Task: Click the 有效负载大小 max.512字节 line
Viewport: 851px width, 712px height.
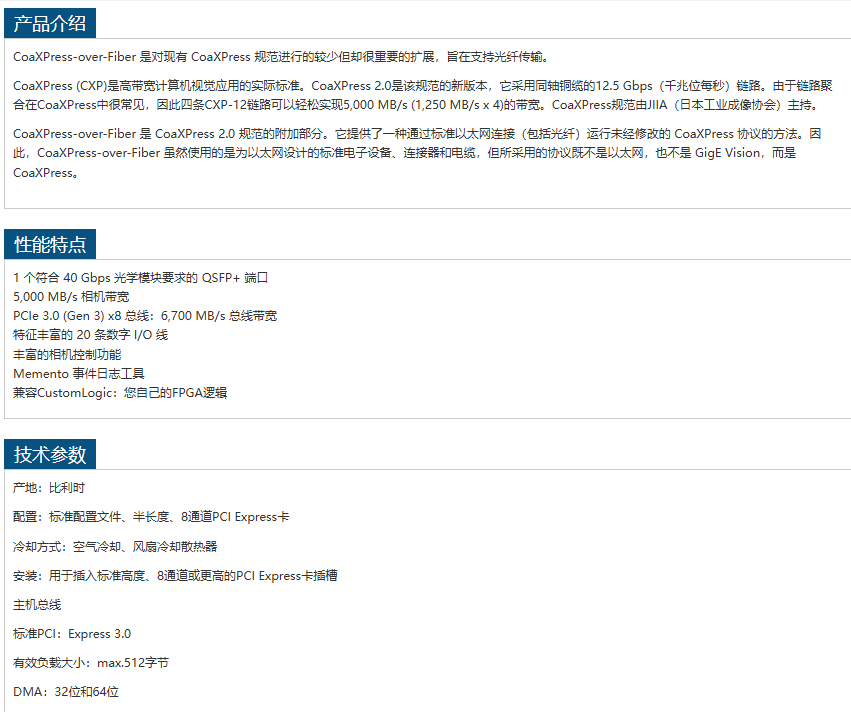Action: point(91,663)
